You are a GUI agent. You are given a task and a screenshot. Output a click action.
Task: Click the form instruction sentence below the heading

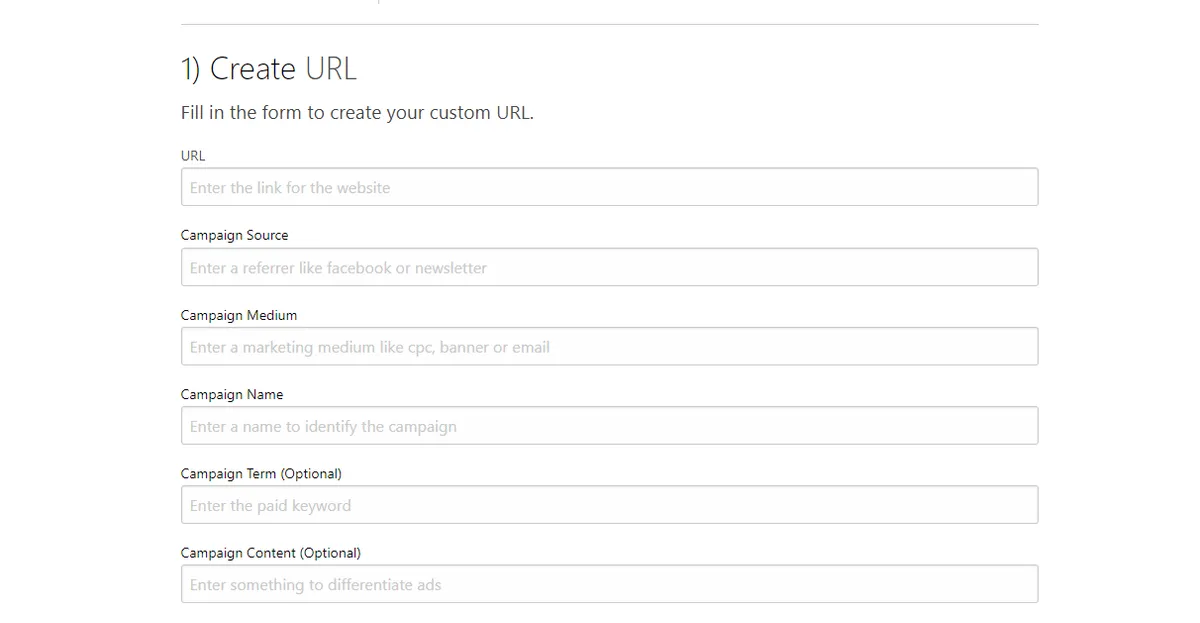pyautogui.click(x=357, y=112)
